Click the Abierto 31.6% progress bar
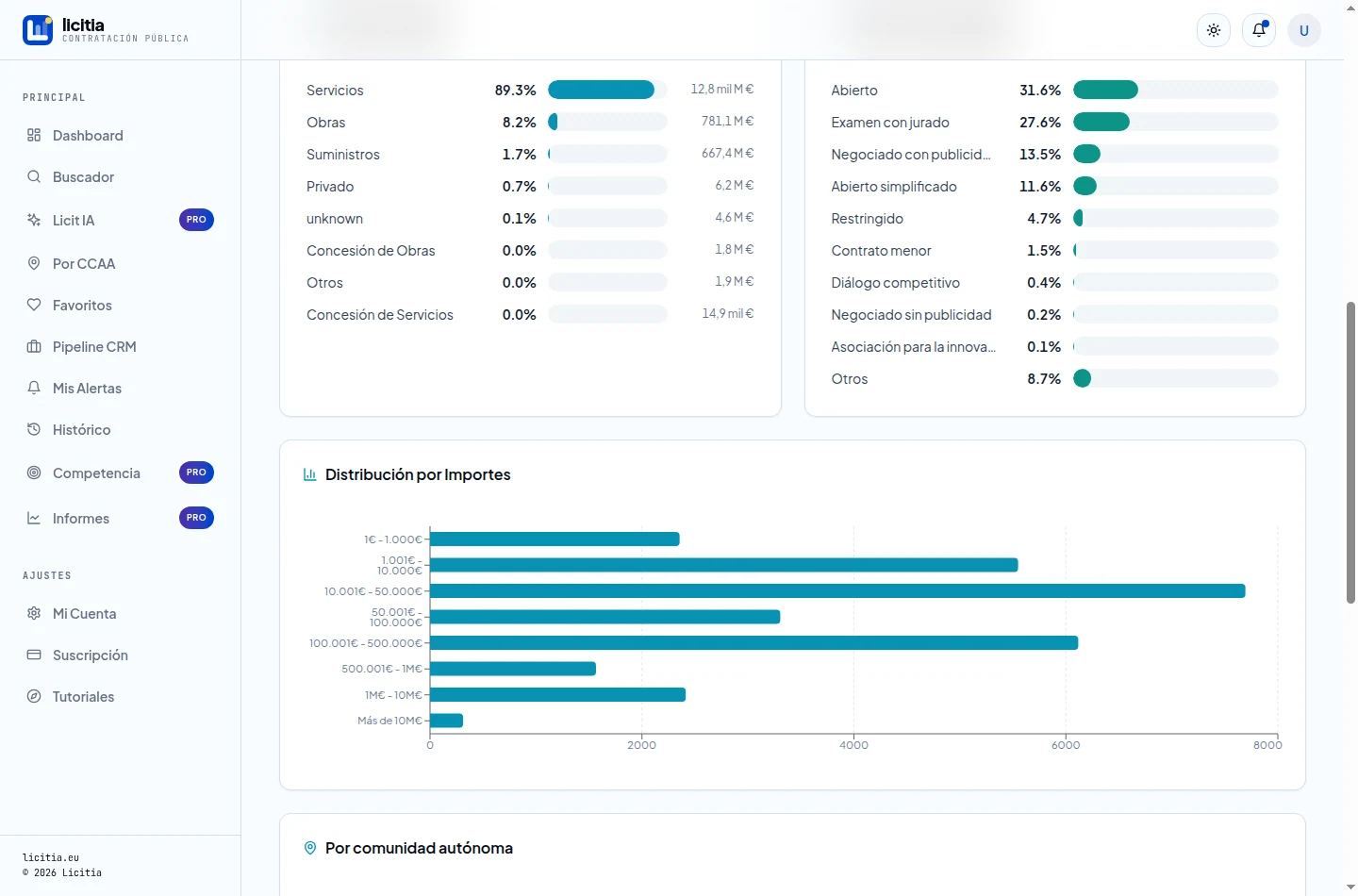The width and height of the screenshot is (1358, 896). [1176, 90]
